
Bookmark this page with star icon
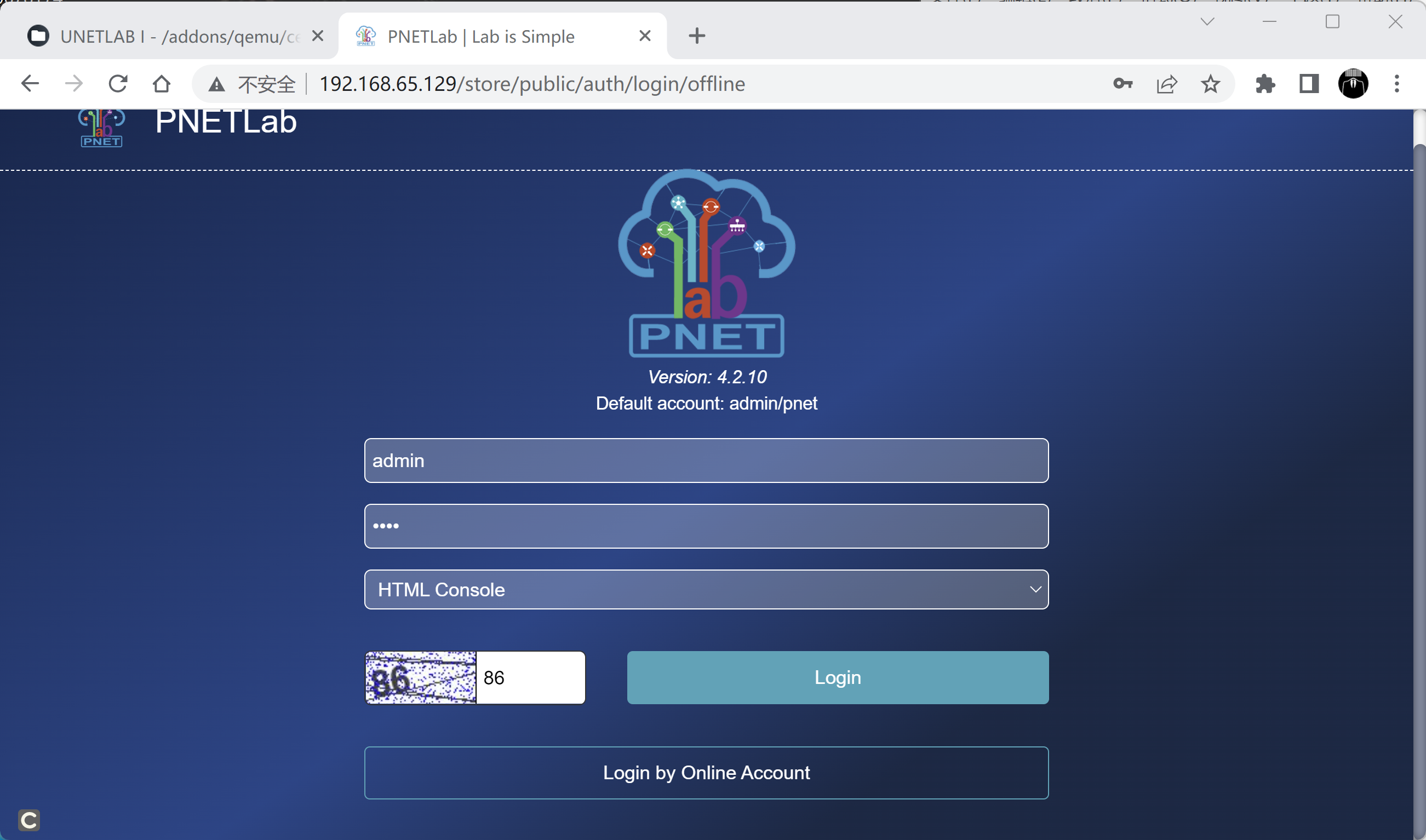coord(1210,84)
